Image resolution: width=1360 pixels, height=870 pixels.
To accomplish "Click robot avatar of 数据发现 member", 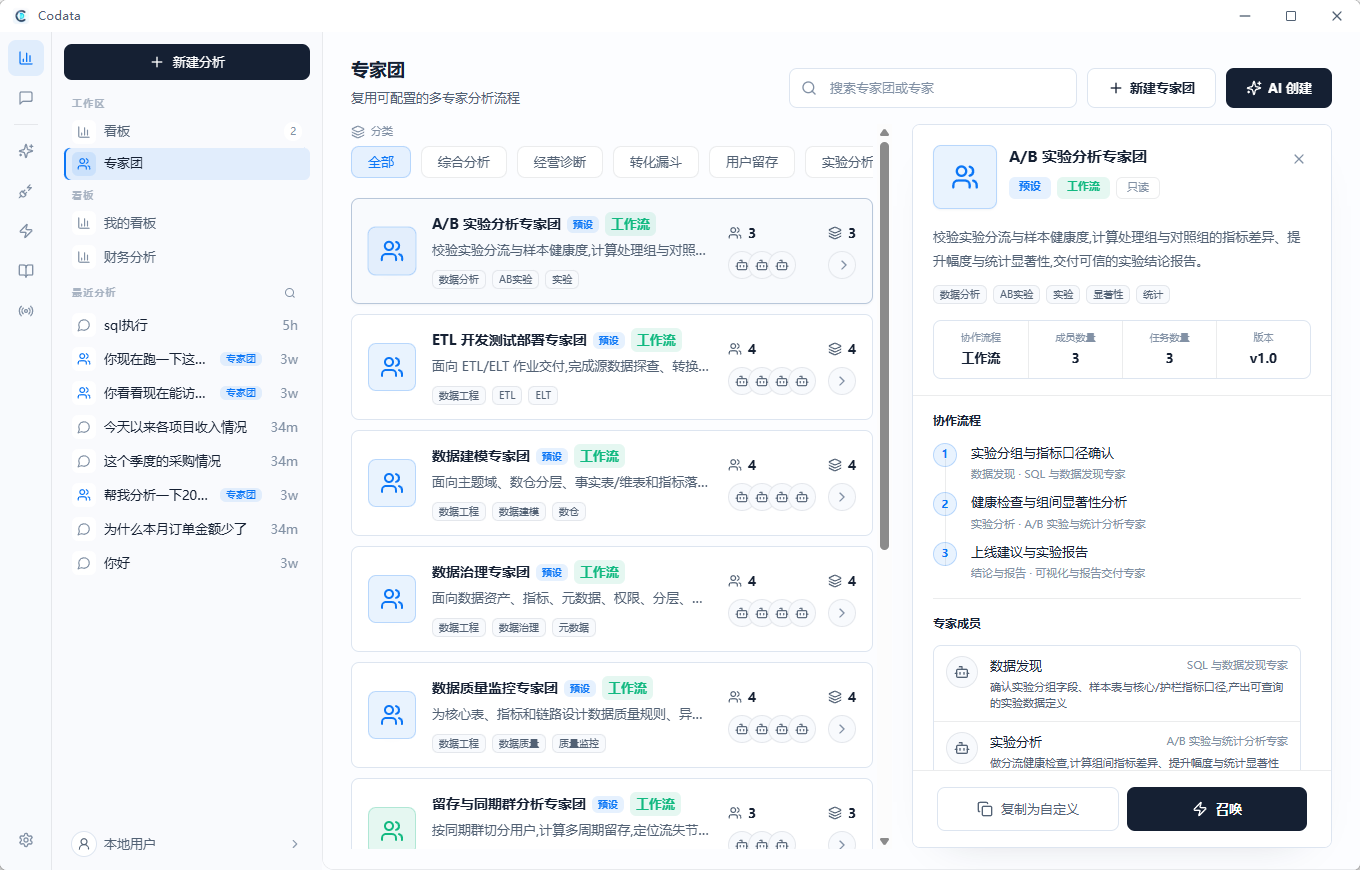I will [x=962, y=672].
